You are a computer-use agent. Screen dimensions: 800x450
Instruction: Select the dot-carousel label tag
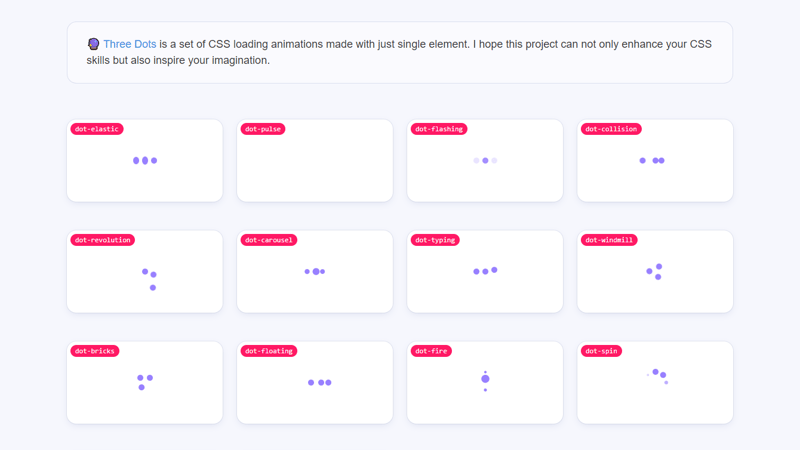[x=269, y=240]
